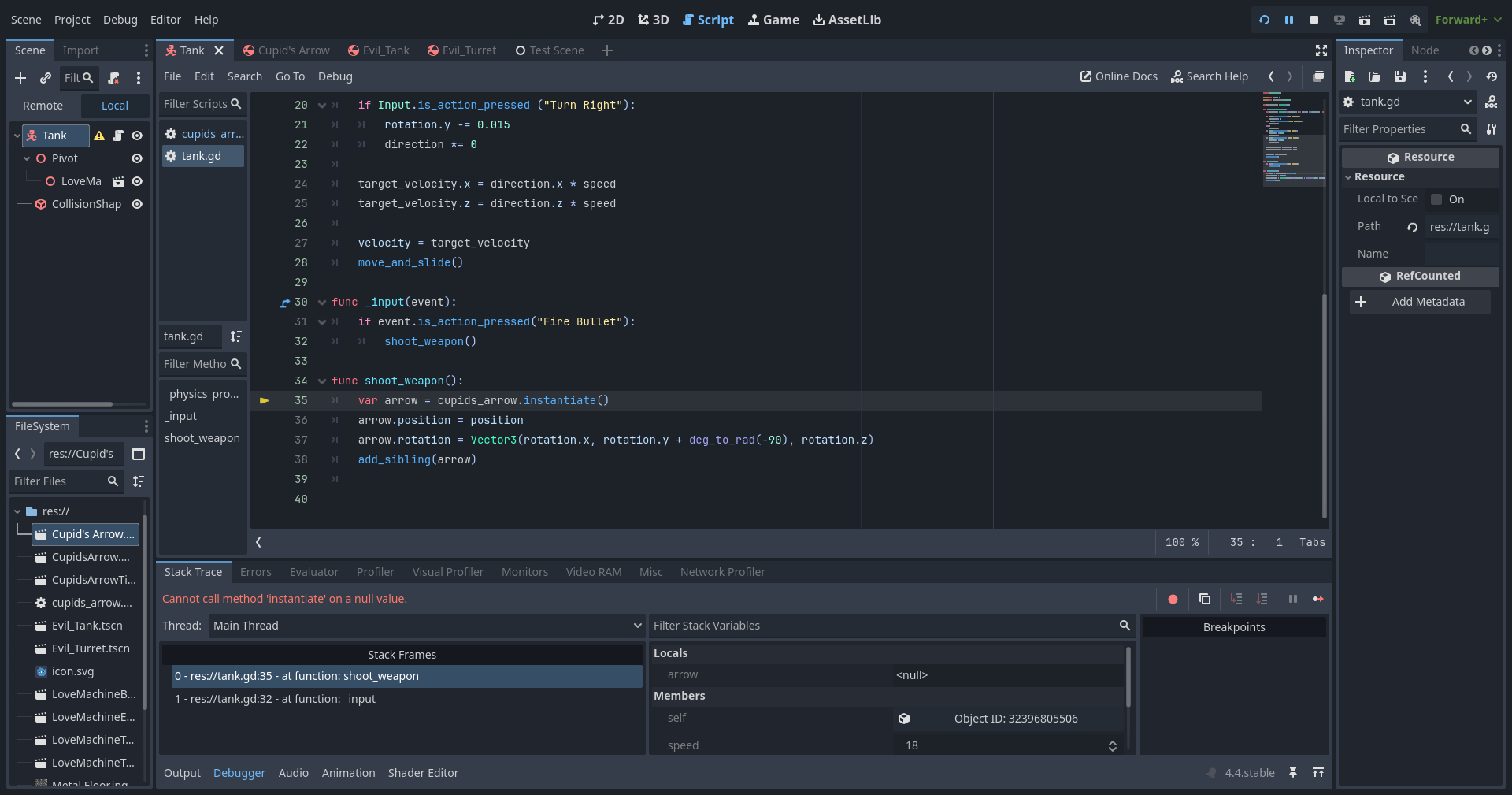1512x795 pixels.
Task: Collapse the res:// folder tree
Action: 17,511
